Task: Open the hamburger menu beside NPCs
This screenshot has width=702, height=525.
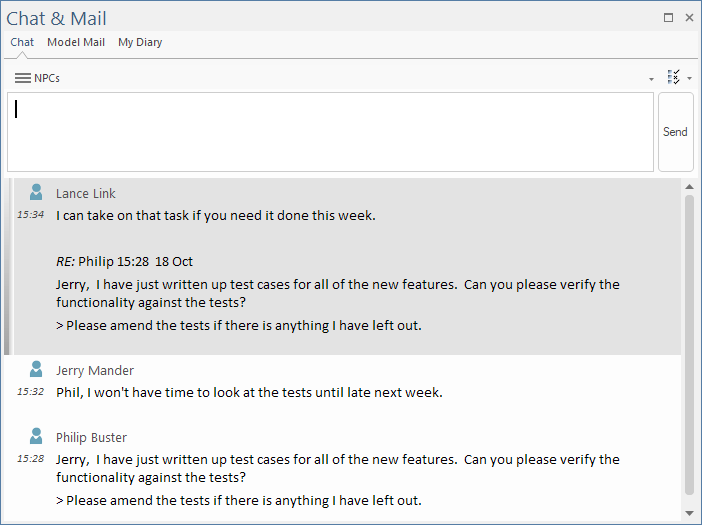Action: pyautogui.click(x=22, y=78)
